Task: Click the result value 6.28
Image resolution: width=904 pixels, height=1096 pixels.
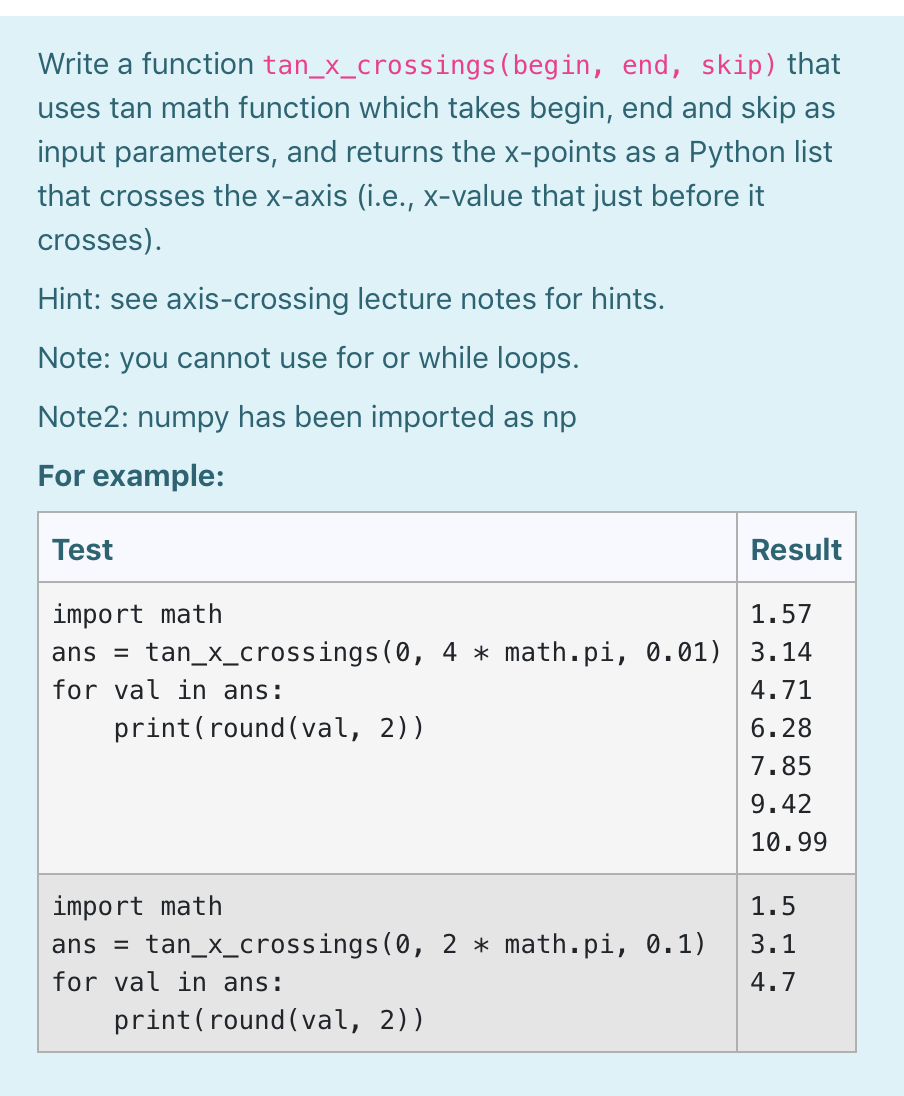Action: point(781,728)
